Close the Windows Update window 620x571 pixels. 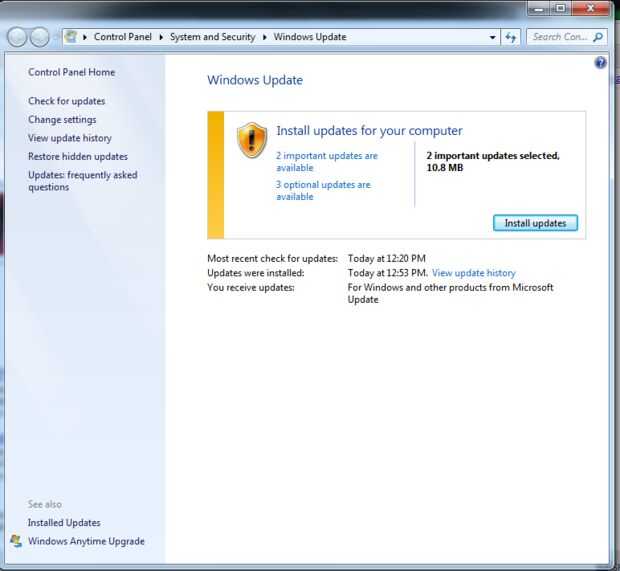click(x=590, y=8)
